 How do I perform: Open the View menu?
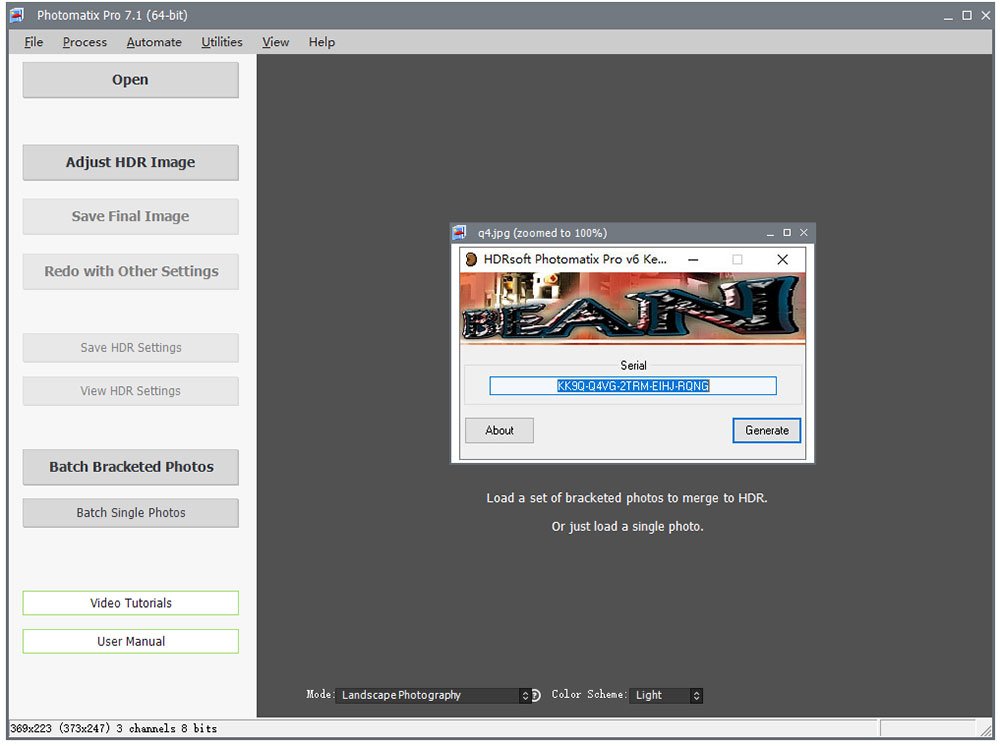click(276, 42)
